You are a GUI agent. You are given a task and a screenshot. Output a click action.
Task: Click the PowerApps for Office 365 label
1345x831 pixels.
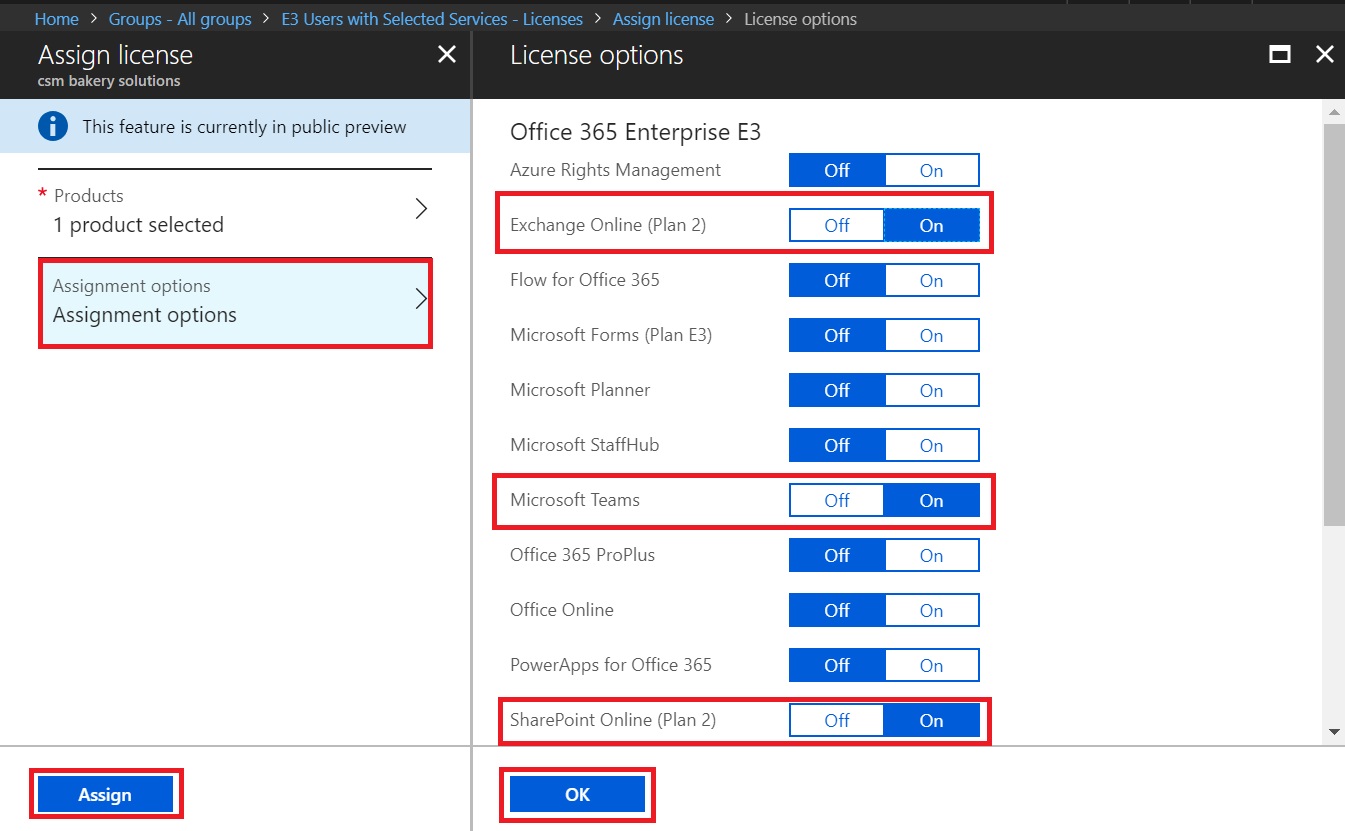611,665
